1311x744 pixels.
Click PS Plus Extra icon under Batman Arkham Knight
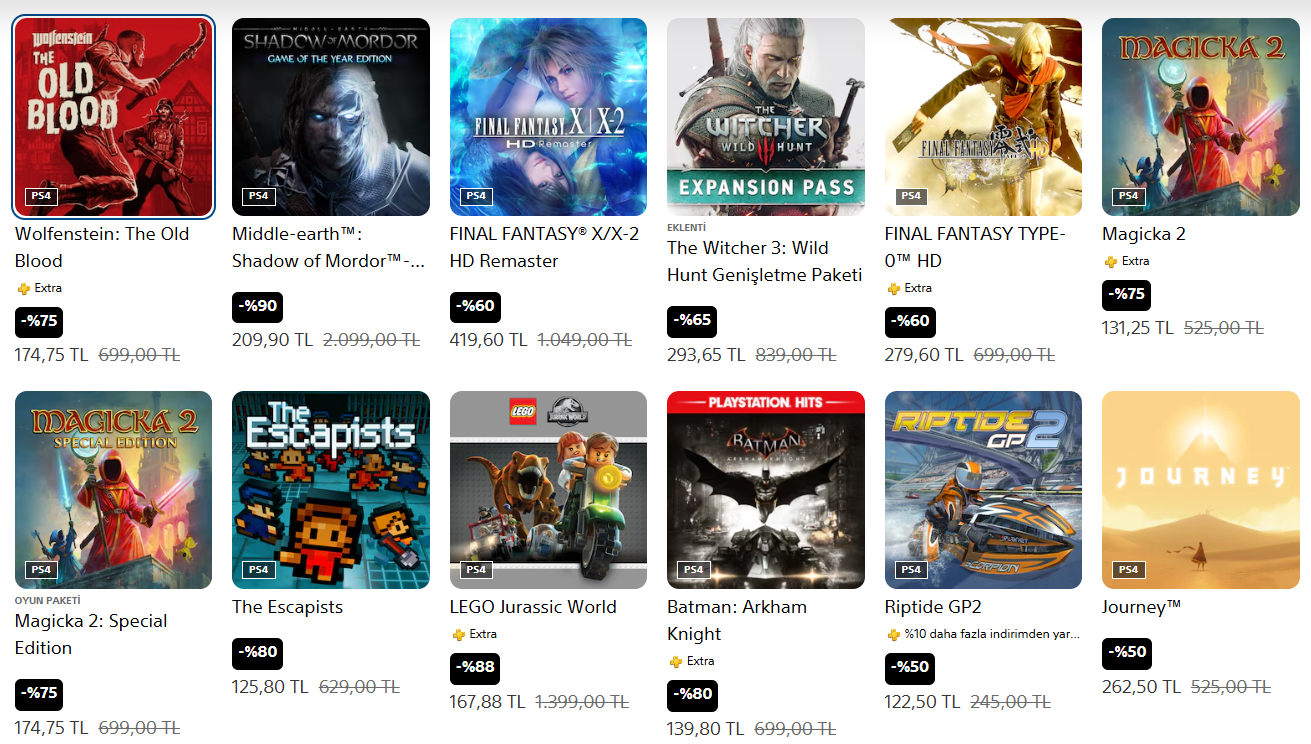(x=675, y=661)
